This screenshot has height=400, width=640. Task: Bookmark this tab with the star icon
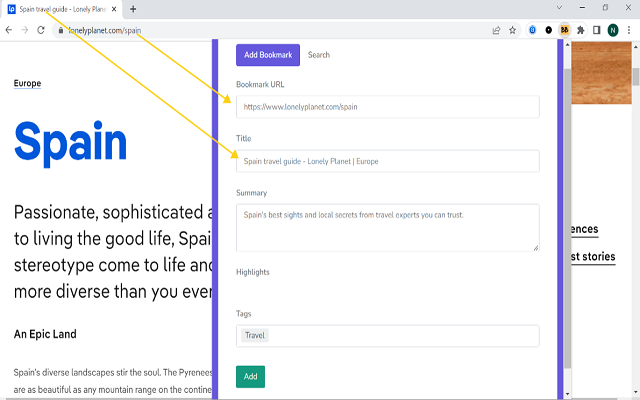(x=512, y=30)
